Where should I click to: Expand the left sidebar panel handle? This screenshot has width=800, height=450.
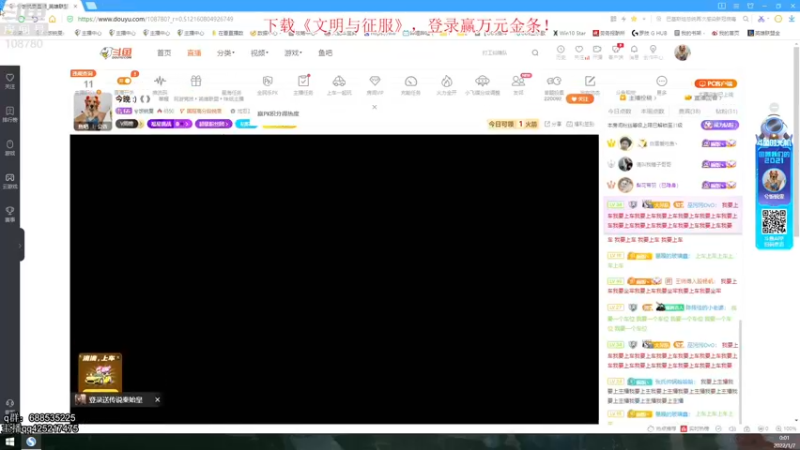coord(21,245)
